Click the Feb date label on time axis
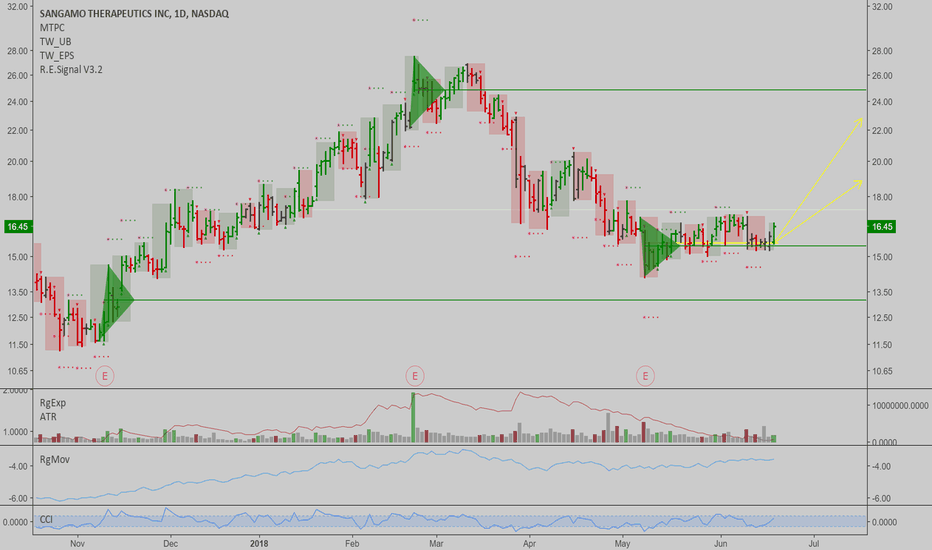The height and width of the screenshot is (550, 932). (352, 543)
